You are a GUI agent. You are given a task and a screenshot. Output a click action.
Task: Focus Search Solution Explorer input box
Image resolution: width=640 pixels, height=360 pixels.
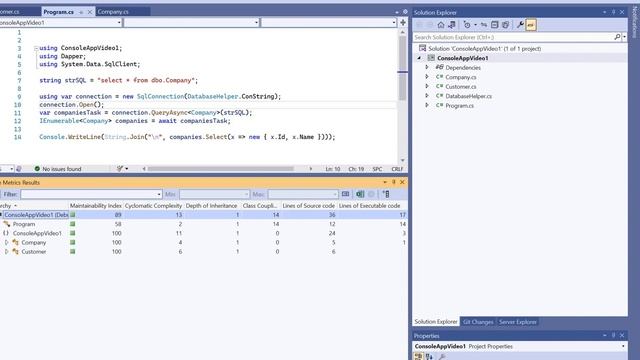513,37
